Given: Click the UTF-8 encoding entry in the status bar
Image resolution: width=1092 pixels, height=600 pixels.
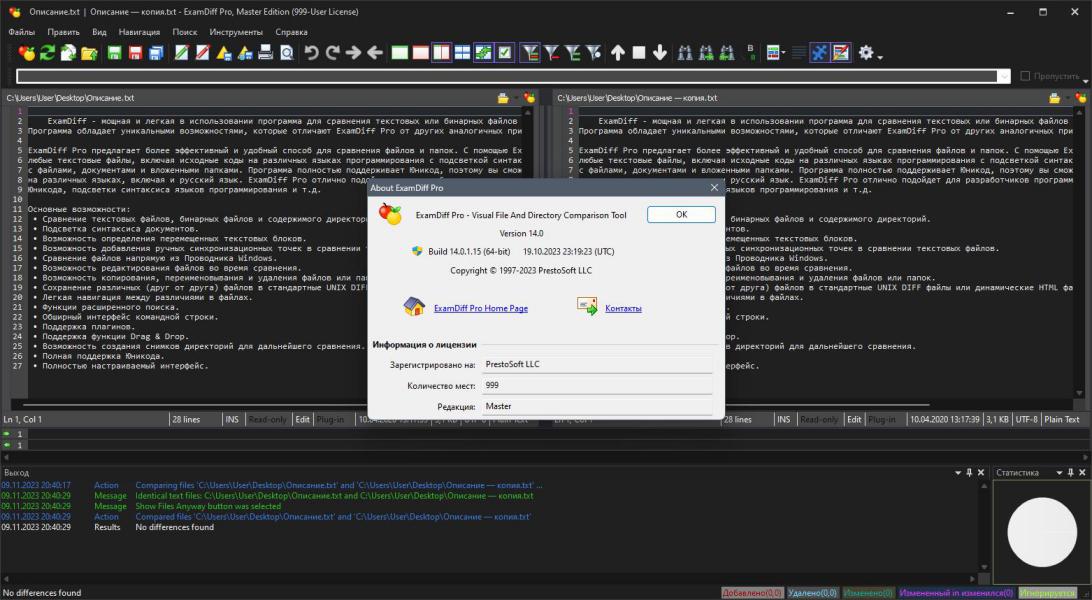Looking at the screenshot, I should (1026, 420).
